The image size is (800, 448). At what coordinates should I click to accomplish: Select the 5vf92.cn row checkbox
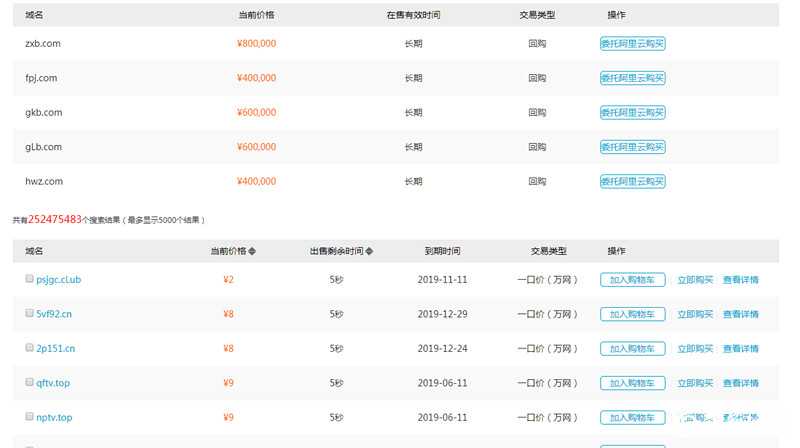tap(29, 314)
